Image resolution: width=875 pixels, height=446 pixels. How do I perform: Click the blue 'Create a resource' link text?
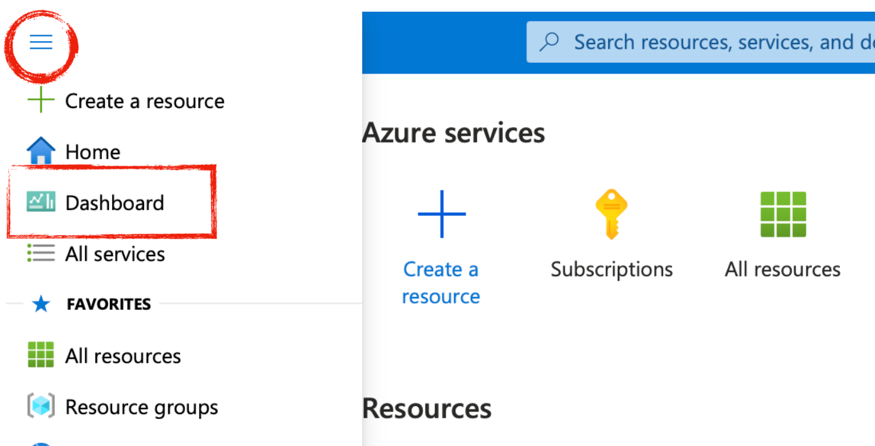coord(441,283)
